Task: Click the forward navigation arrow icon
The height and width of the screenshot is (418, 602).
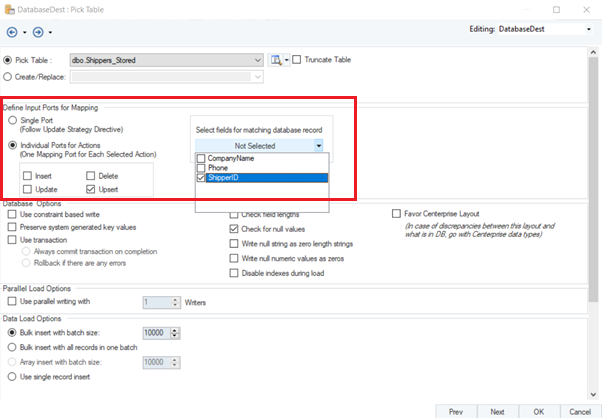Action: pyautogui.click(x=39, y=31)
